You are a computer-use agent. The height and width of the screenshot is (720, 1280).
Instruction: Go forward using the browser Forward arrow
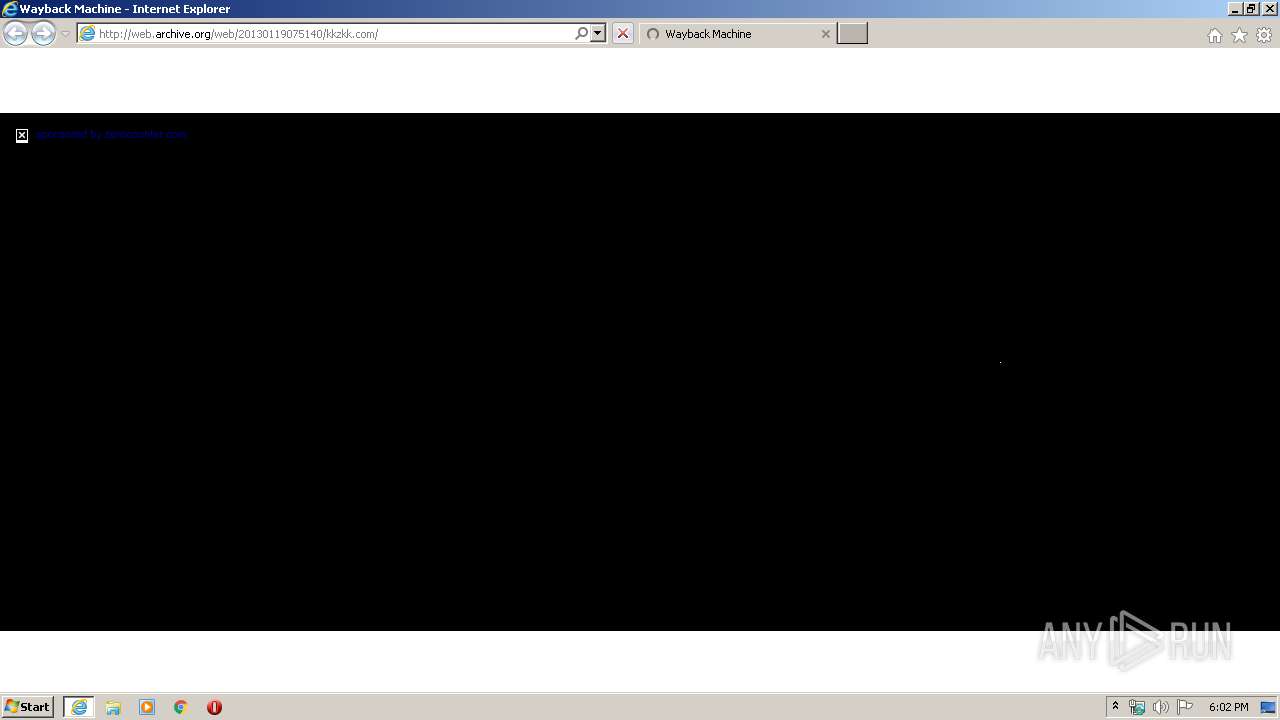coord(43,34)
